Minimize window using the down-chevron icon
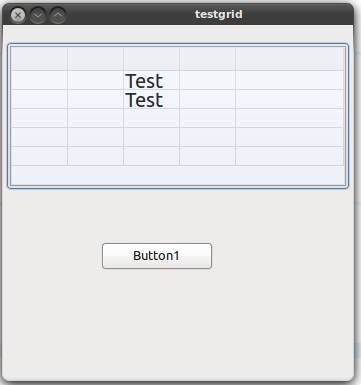 (x=38, y=15)
